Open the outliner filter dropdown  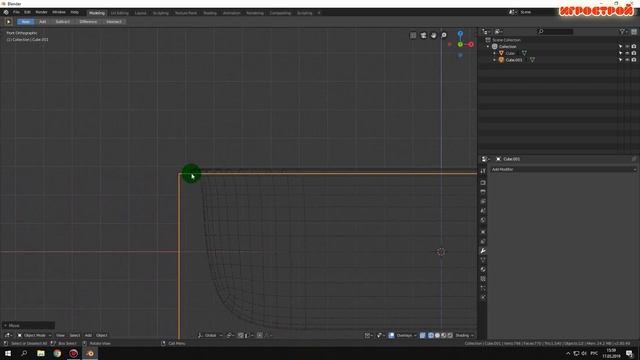click(x=623, y=31)
